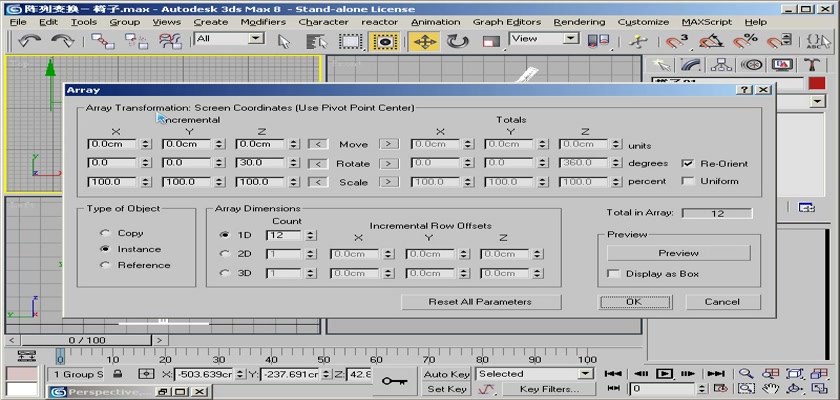Expand the command panel dropdown below object name
Image resolution: width=840 pixels, height=400 pixels.
coord(818,101)
